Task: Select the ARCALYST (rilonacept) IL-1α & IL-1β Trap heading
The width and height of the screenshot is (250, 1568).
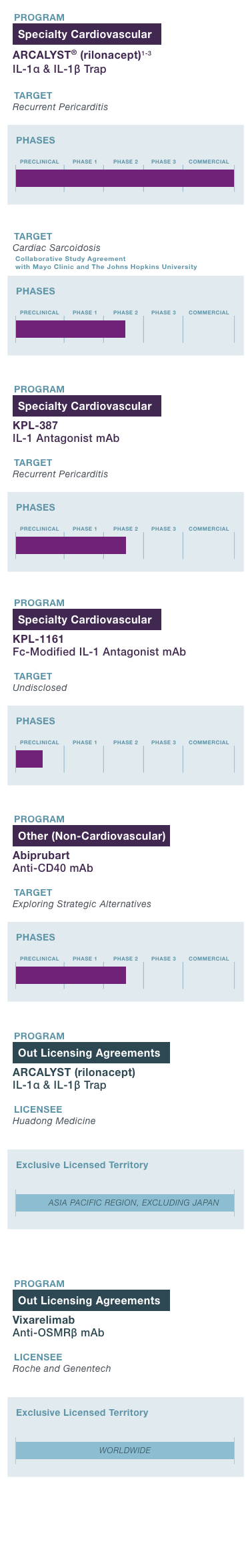Action: [x=82, y=62]
